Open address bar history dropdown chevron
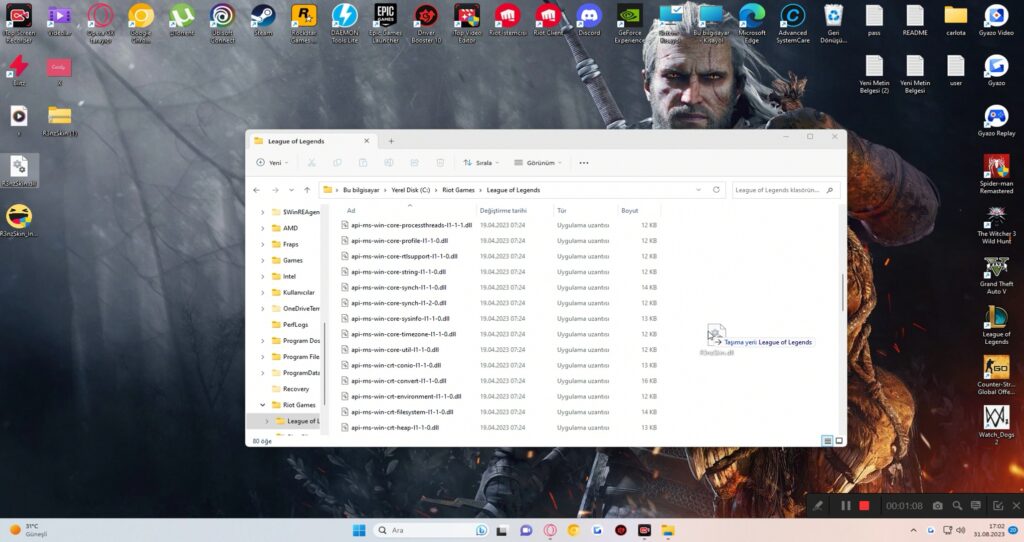 (698, 190)
